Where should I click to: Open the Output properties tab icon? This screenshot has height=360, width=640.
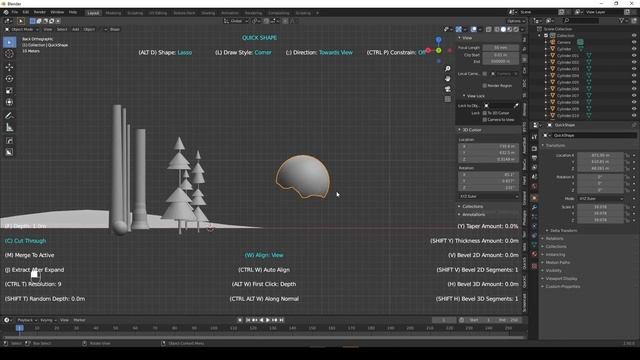click(534, 158)
